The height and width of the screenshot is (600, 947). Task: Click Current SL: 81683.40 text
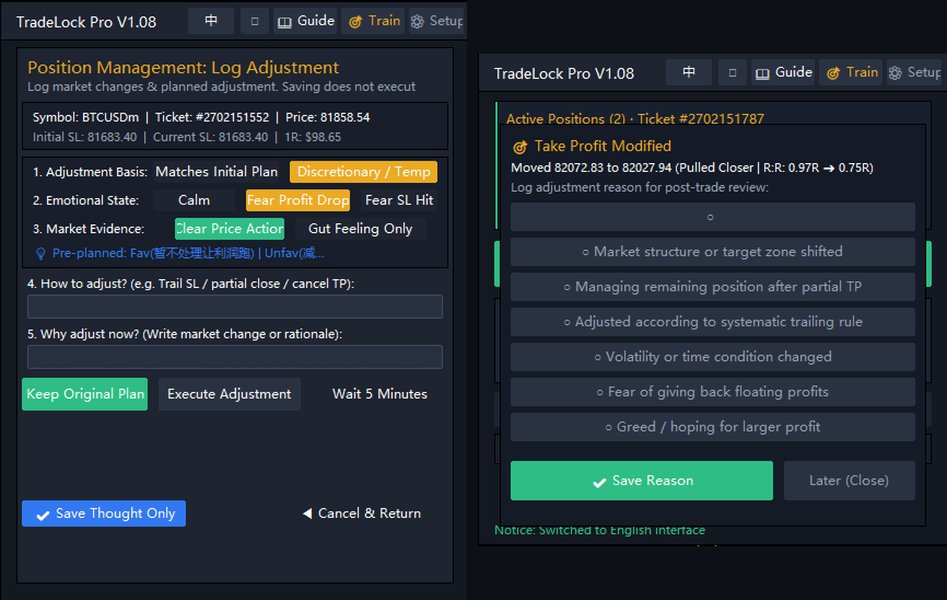[210, 137]
